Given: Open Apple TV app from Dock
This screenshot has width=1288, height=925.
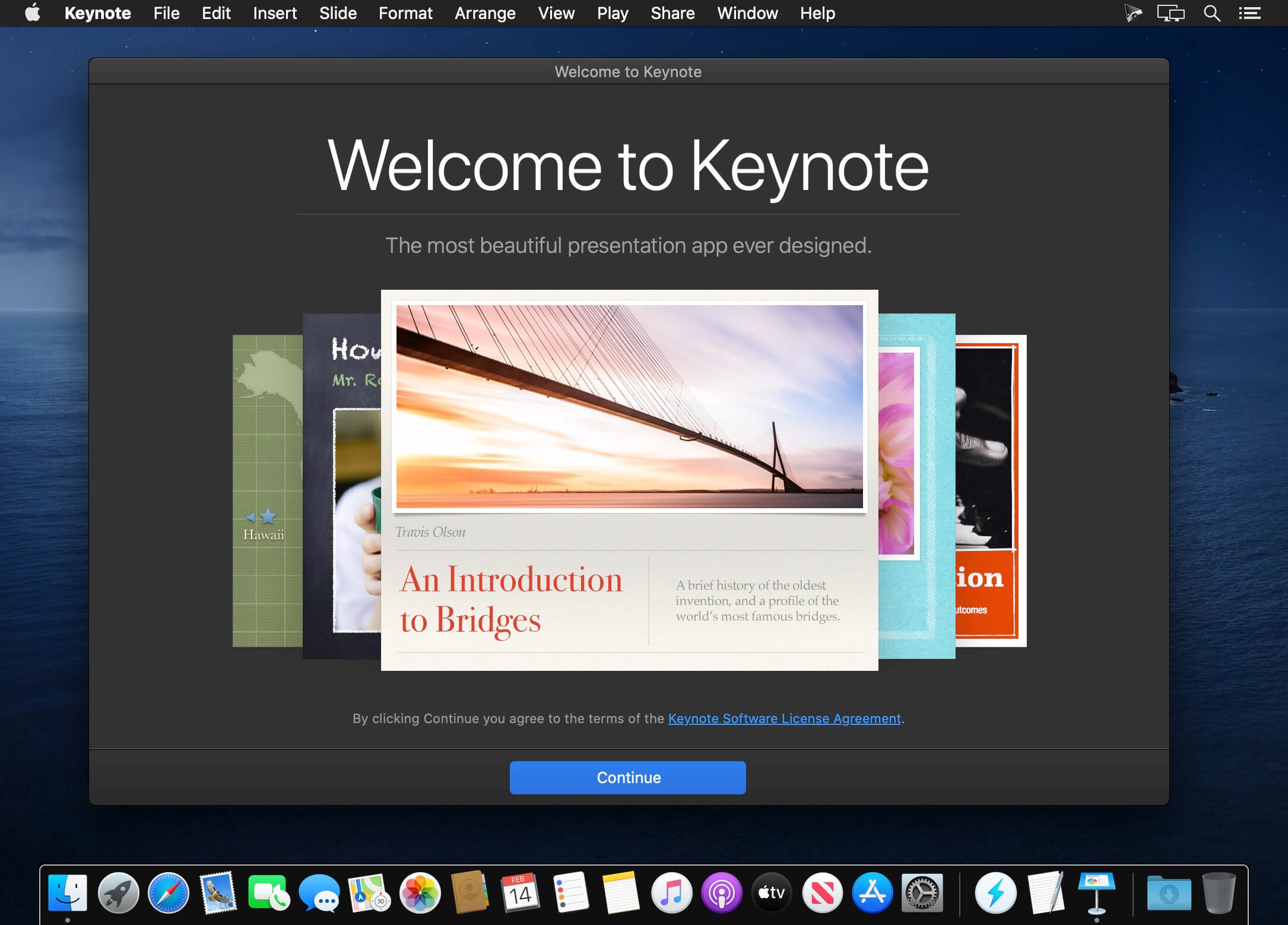Looking at the screenshot, I should point(770,891).
